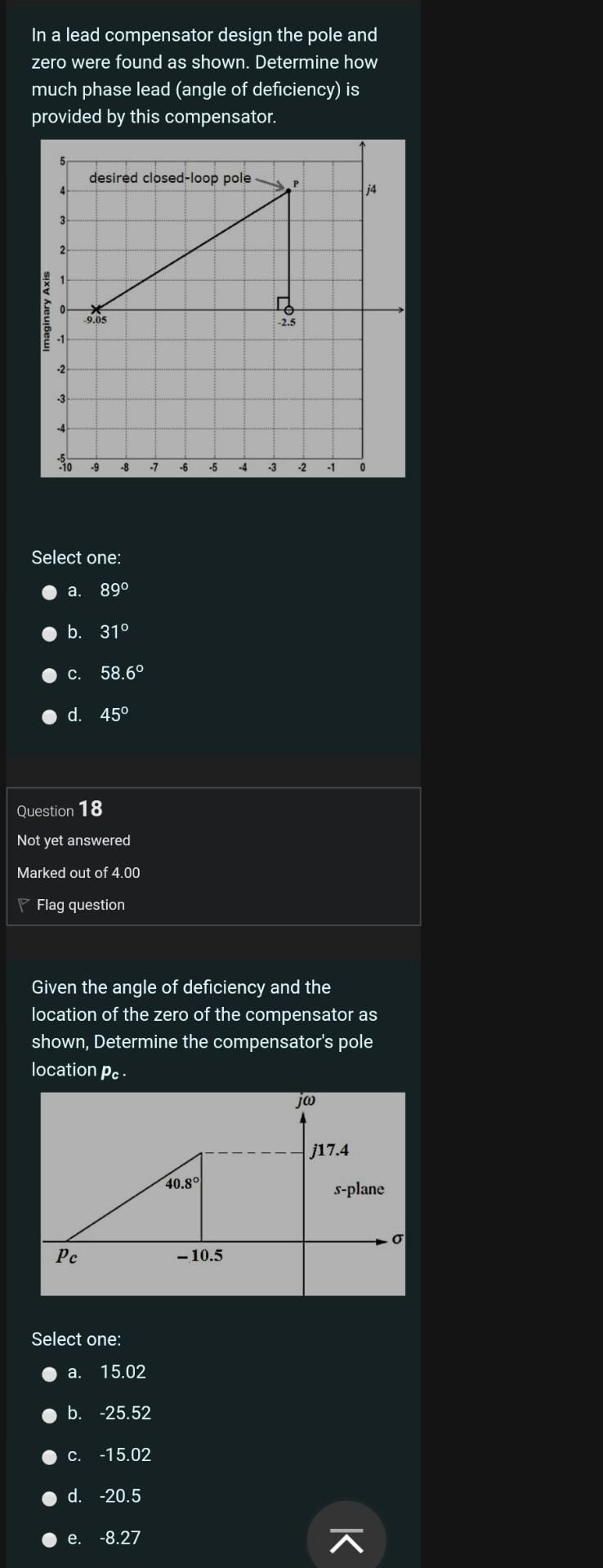This screenshot has height=1568, width=603.
Task: Click the Not yet answered status text
Action: 70,840
